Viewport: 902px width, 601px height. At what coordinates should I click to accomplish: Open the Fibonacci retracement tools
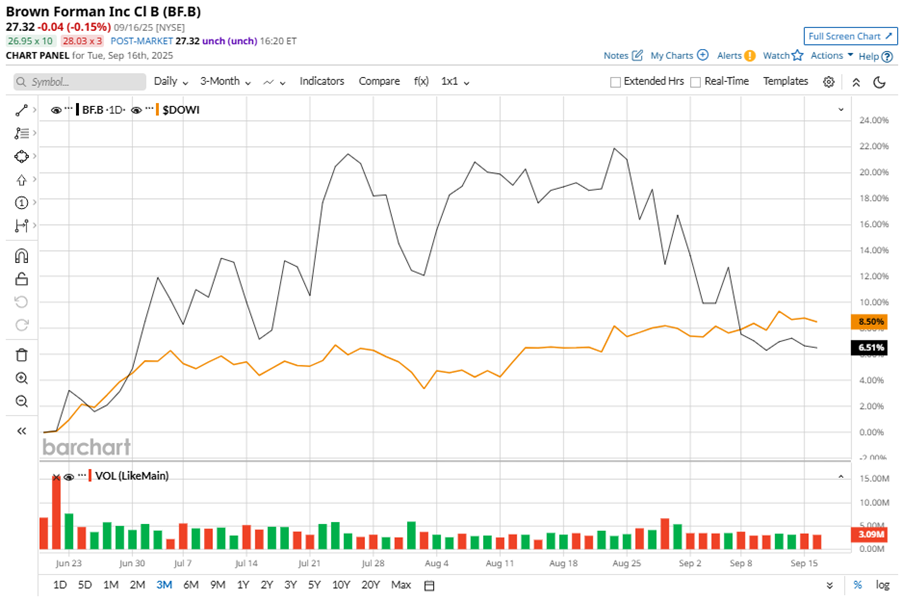coord(21,133)
